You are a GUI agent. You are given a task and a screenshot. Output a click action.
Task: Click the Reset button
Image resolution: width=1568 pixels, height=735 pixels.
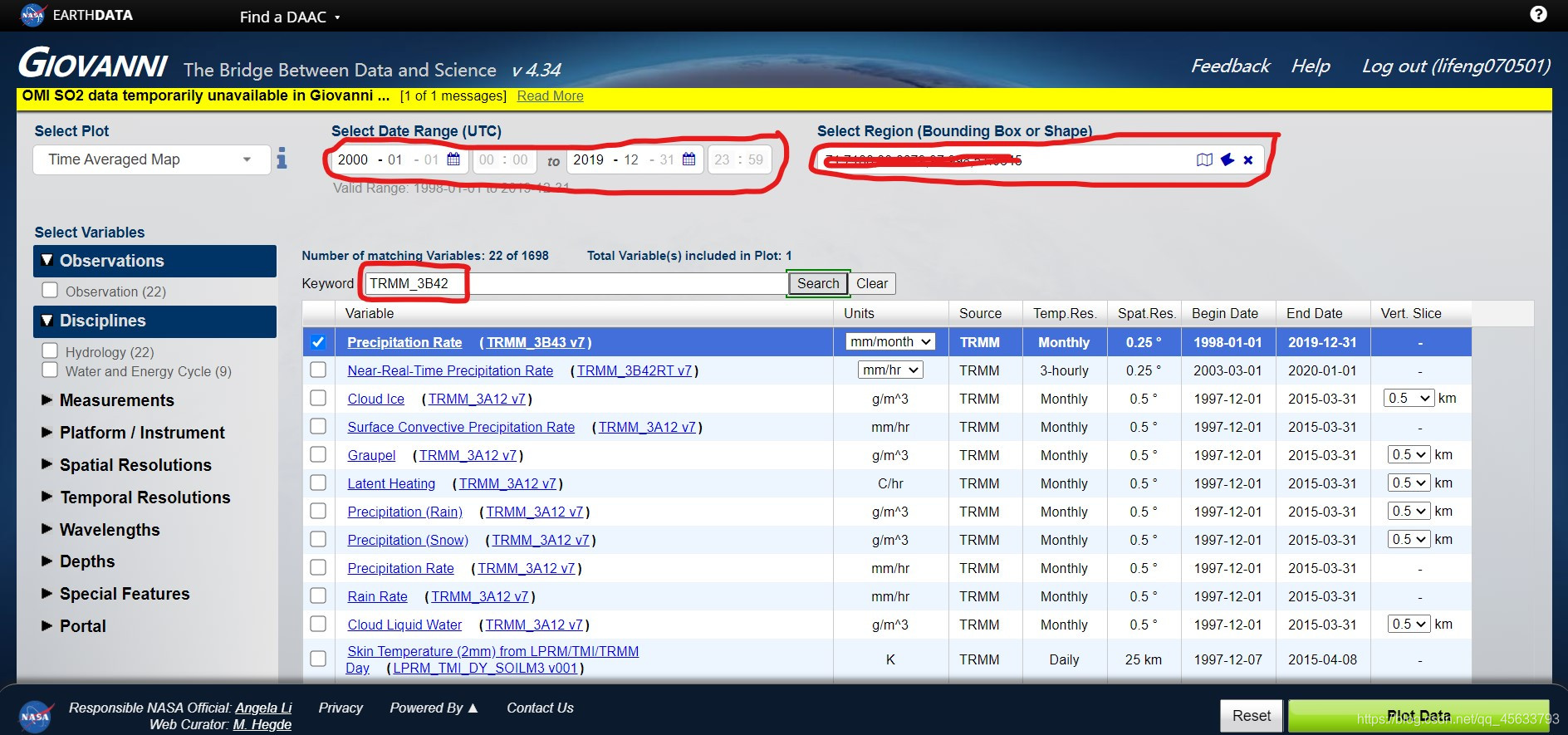point(1251,716)
